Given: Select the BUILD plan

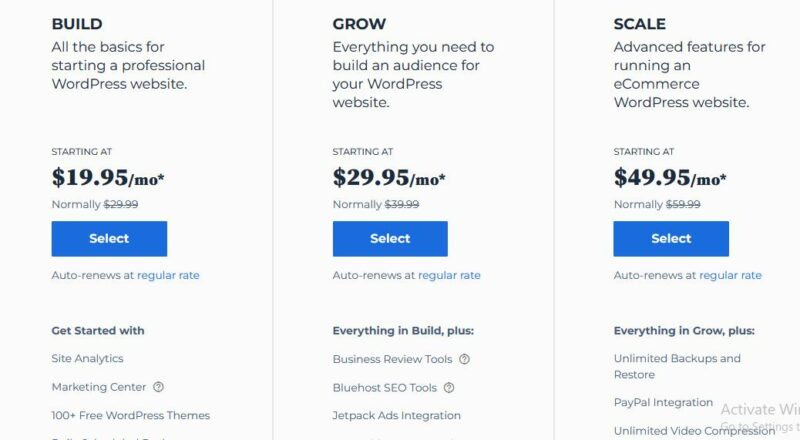Looking at the screenshot, I should 109,238.
